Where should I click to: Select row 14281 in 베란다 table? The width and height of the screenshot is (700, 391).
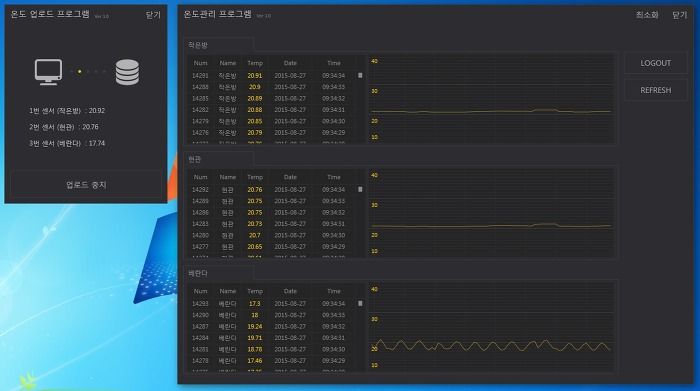coord(271,349)
